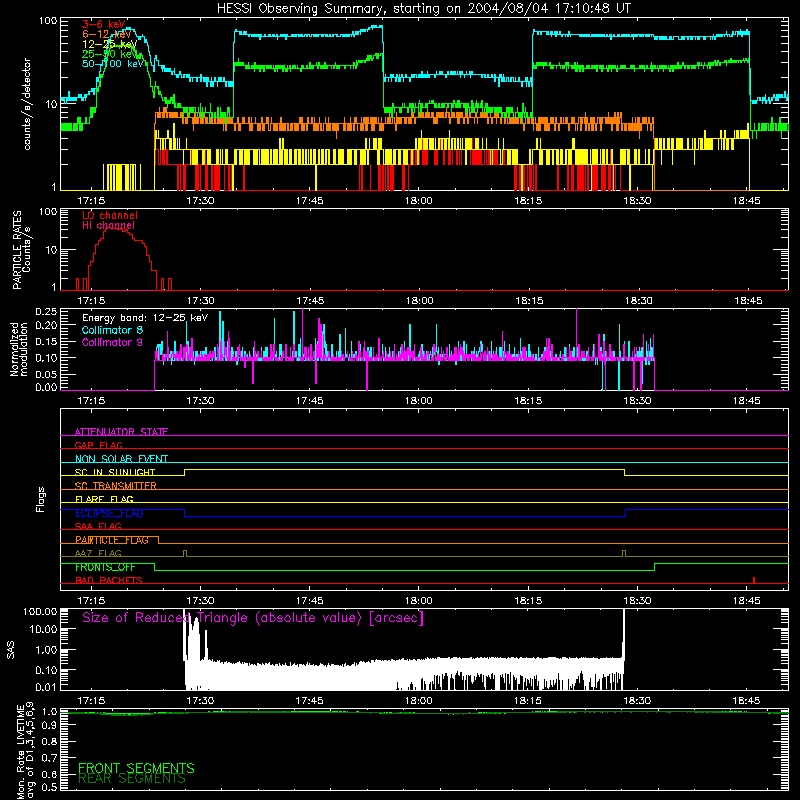Click the Normalized modulation axis label
The width and height of the screenshot is (800, 800).
pyautogui.click(x=19, y=349)
